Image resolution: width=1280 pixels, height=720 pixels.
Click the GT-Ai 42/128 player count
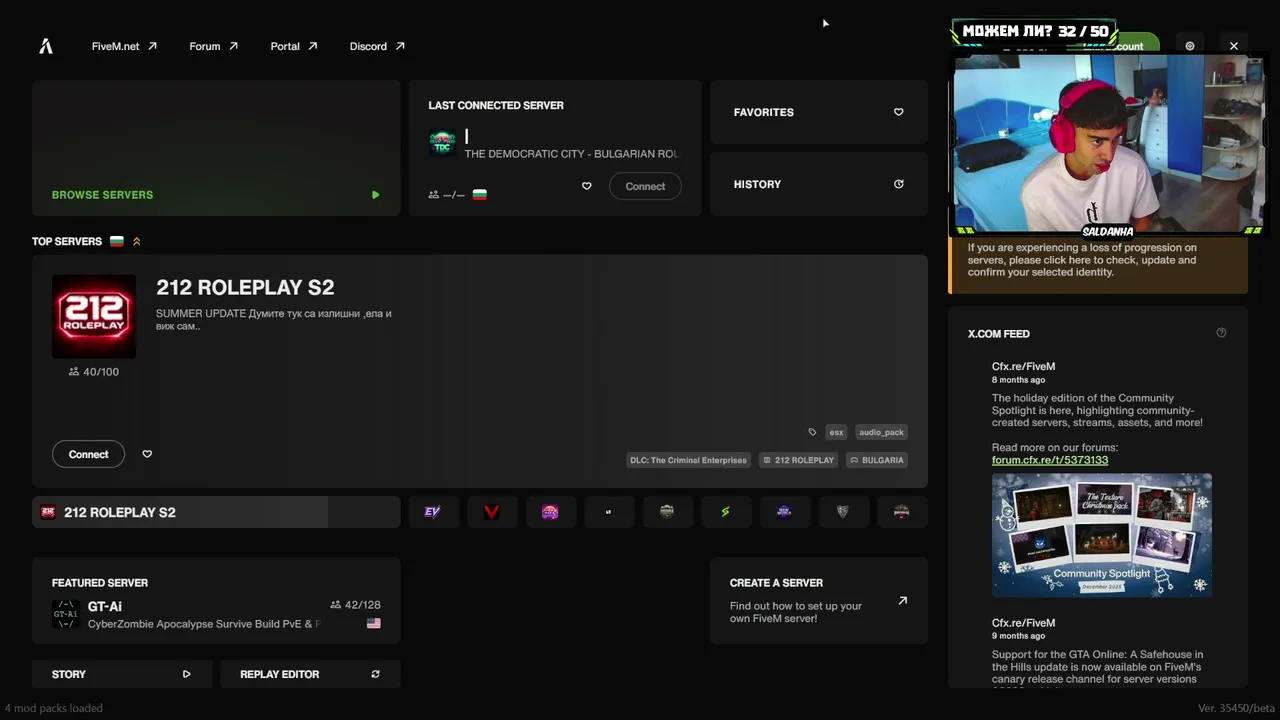pos(356,605)
